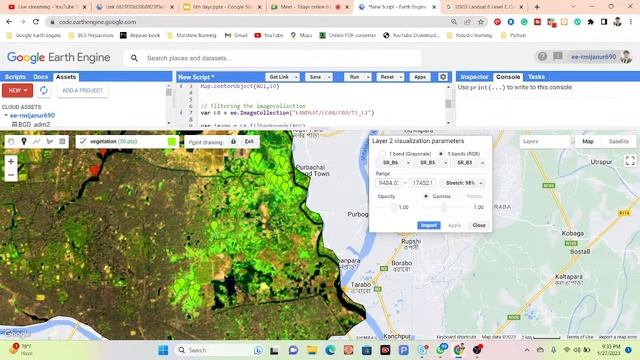Select the add marker drawing tool
Viewport: 640px width, 360px height.
[24, 141]
